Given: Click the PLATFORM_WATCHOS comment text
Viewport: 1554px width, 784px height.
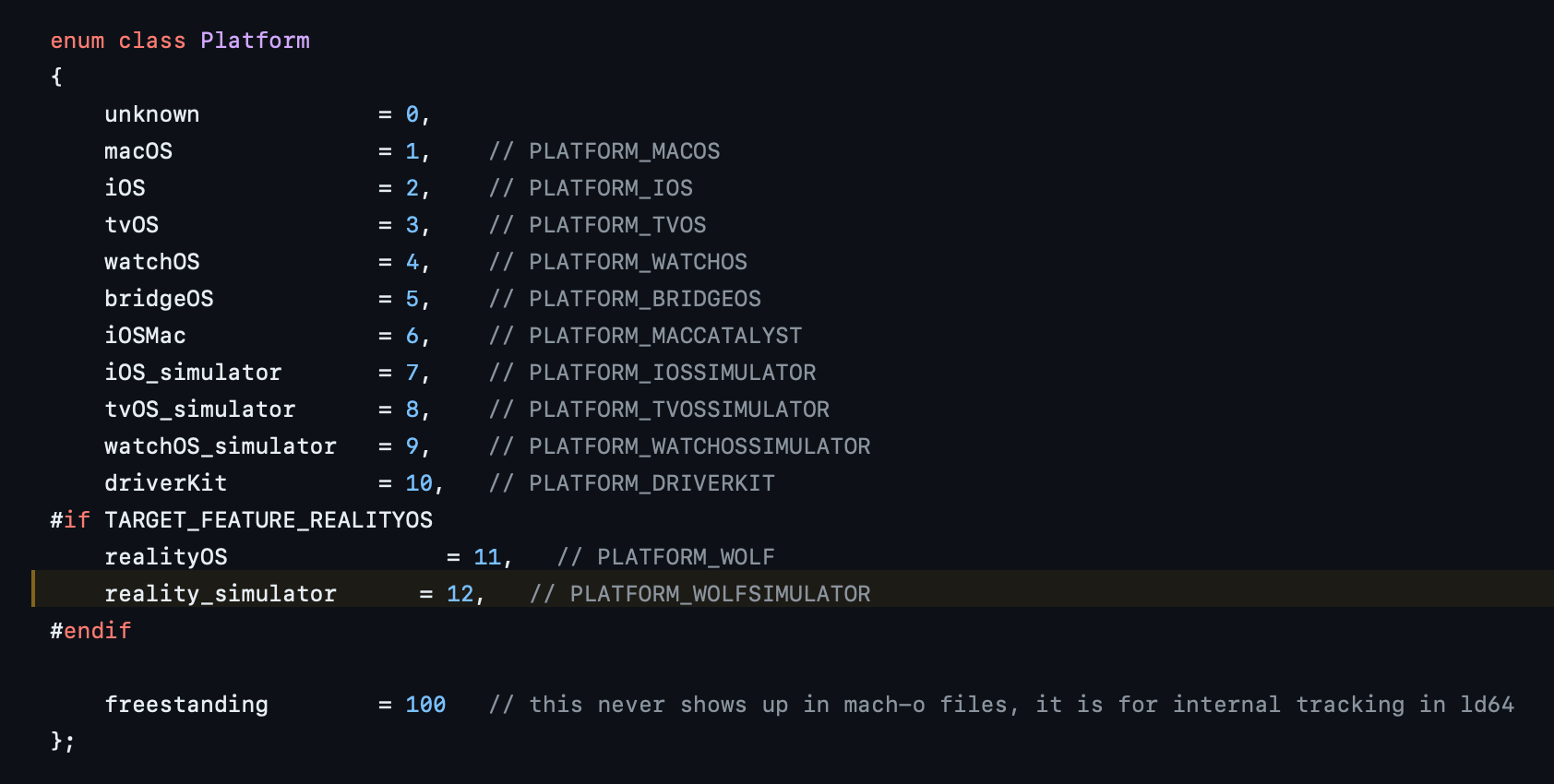Looking at the screenshot, I should pos(637,262).
